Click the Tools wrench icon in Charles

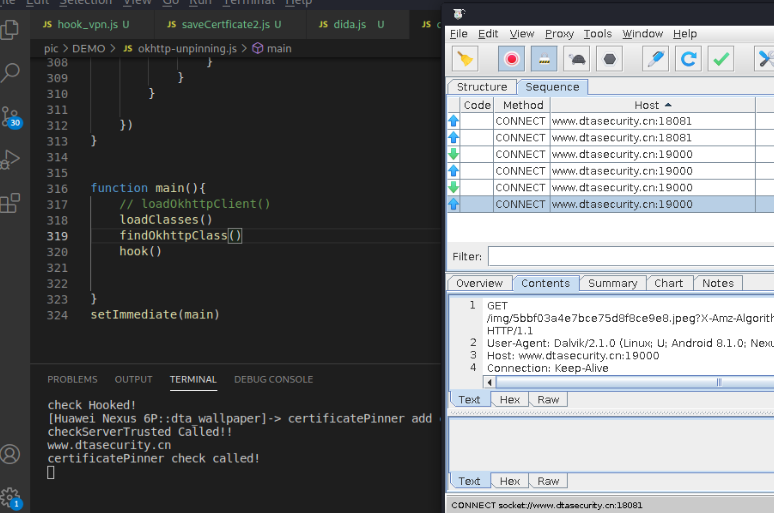coord(764,59)
